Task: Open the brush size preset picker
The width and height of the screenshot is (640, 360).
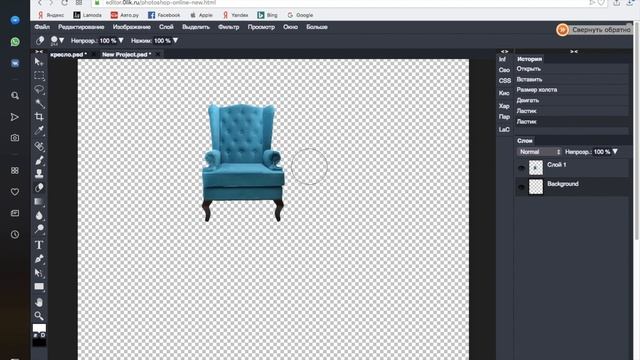Action: point(57,40)
